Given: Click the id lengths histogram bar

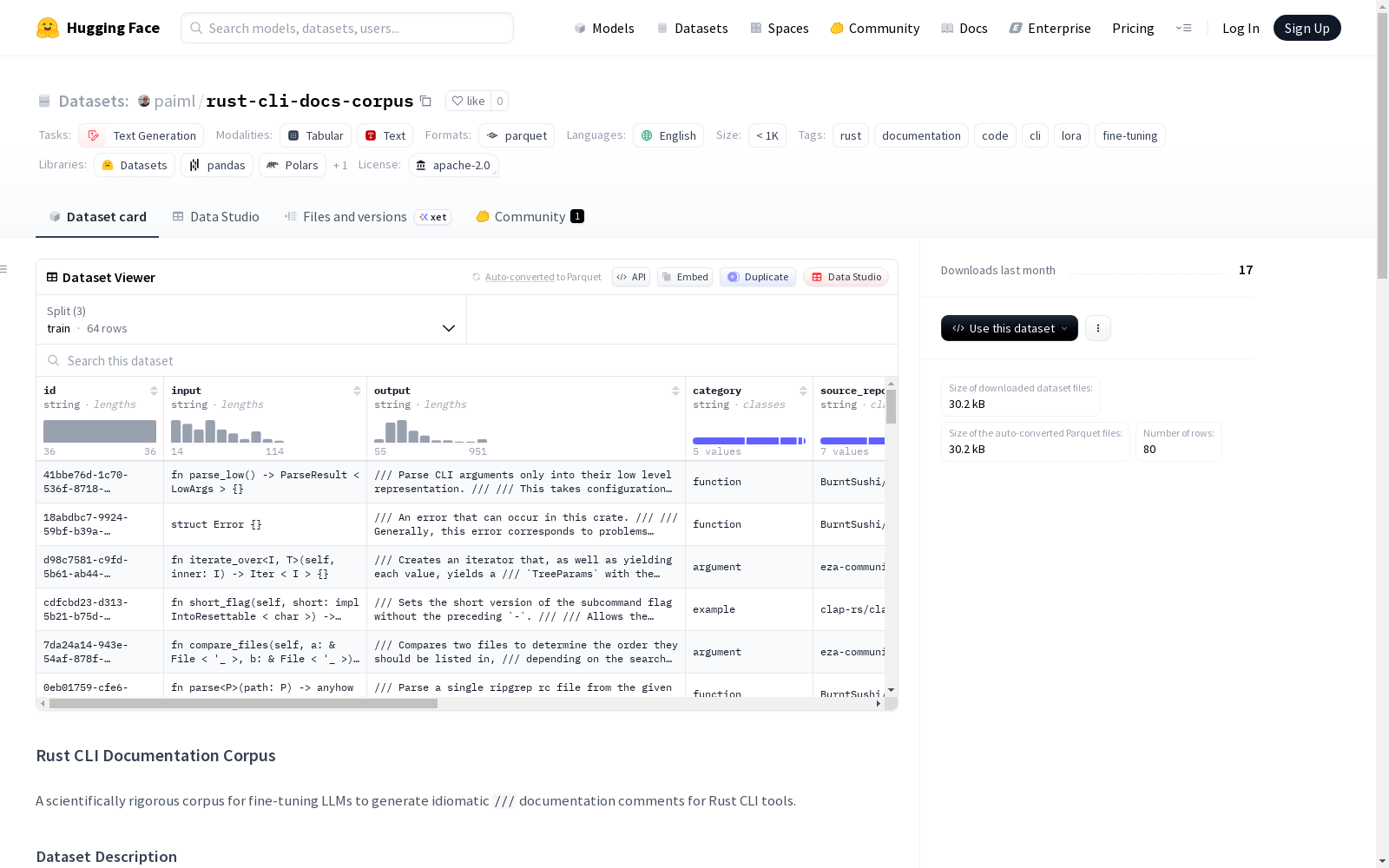Looking at the screenshot, I should coord(100,431).
